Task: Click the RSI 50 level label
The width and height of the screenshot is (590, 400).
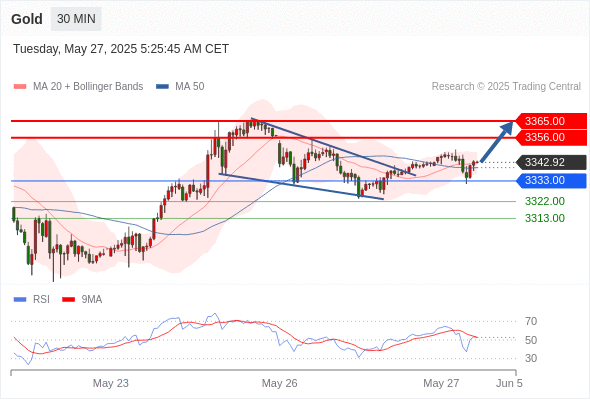Action: [x=531, y=340]
